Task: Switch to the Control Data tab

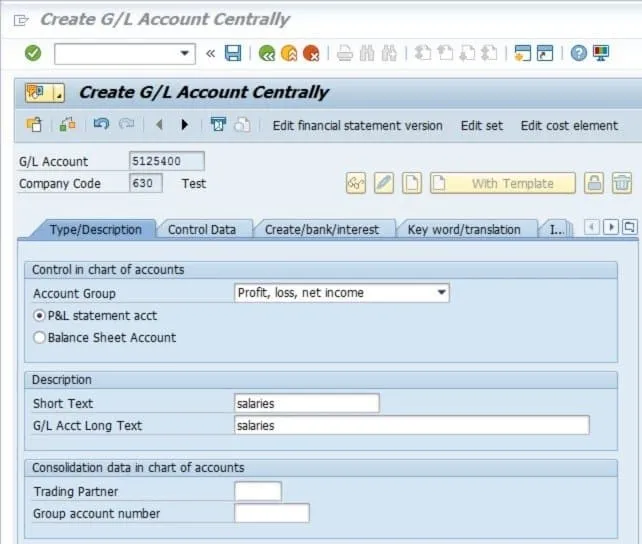Action: [202, 229]
